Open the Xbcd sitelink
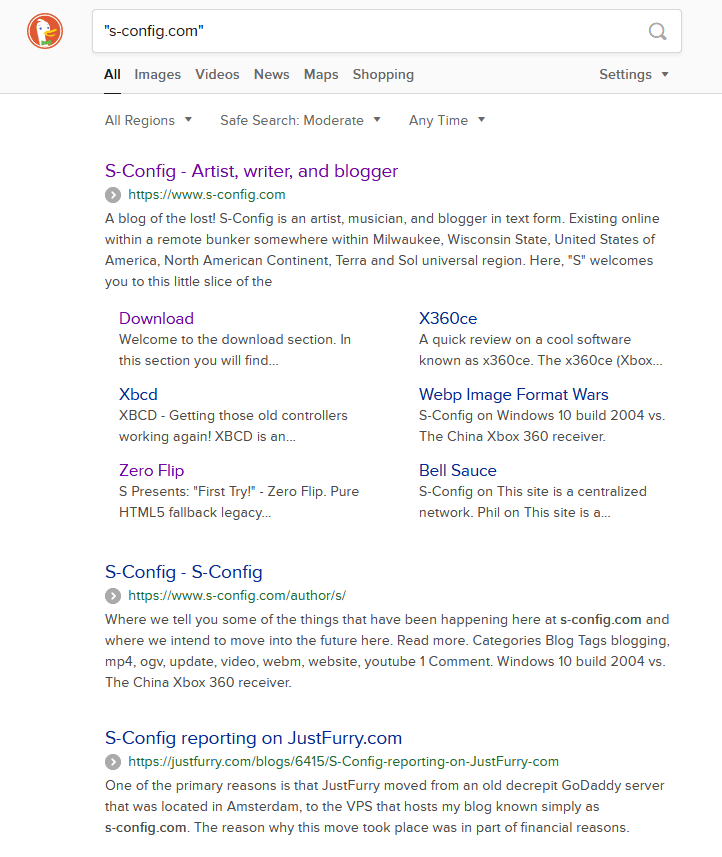722x857 pixels. point(138,395)
